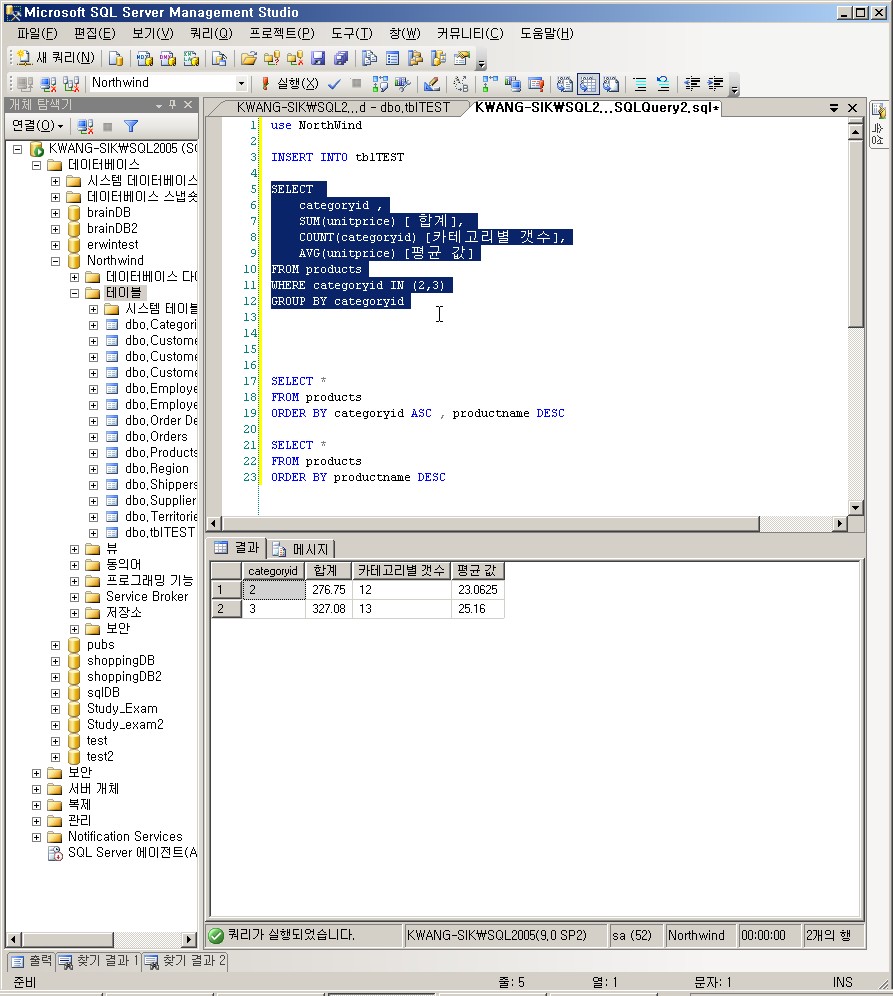Click the Parse checkmark icon
This screenshot has height=996, width=893.
(334, 83)
